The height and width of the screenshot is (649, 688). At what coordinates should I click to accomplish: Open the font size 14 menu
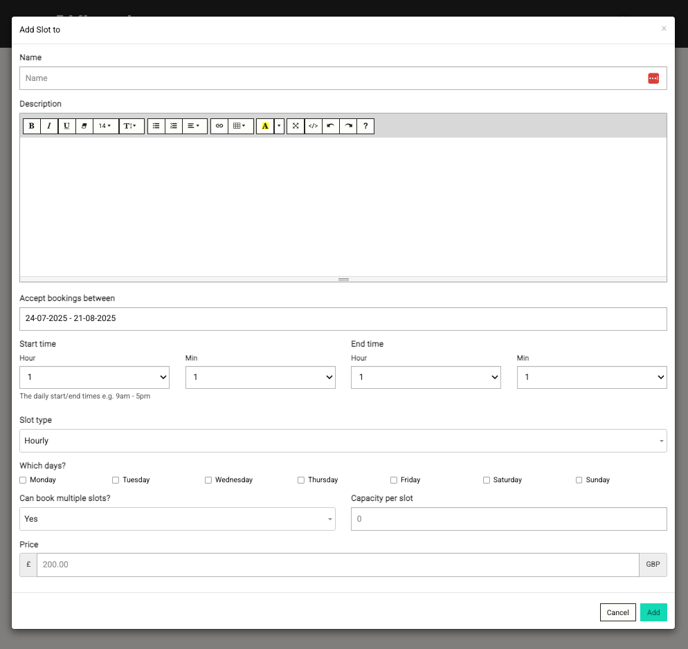pyautogui.click(x=105, y=126)
